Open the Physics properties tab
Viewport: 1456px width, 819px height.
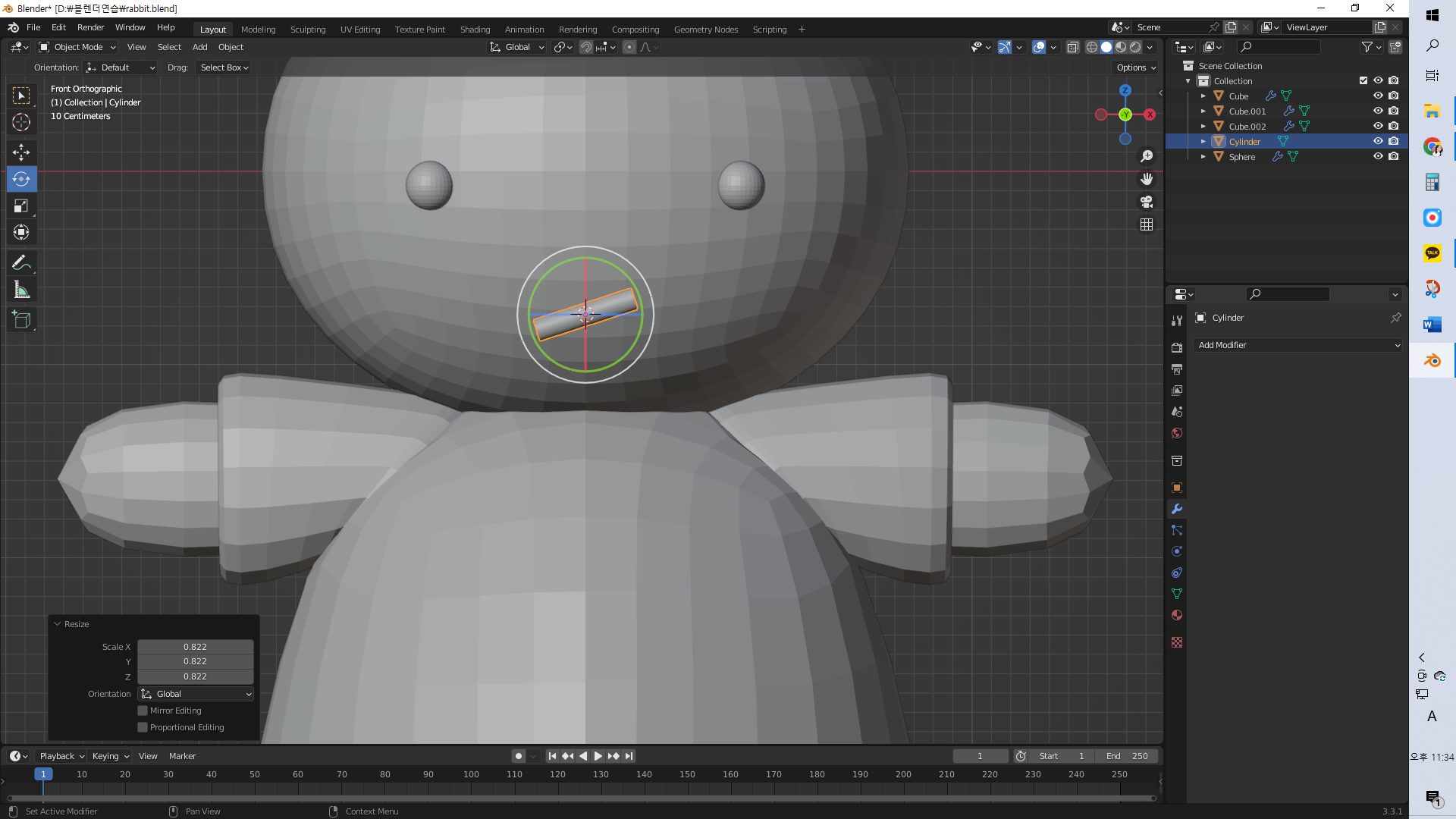1177,551
